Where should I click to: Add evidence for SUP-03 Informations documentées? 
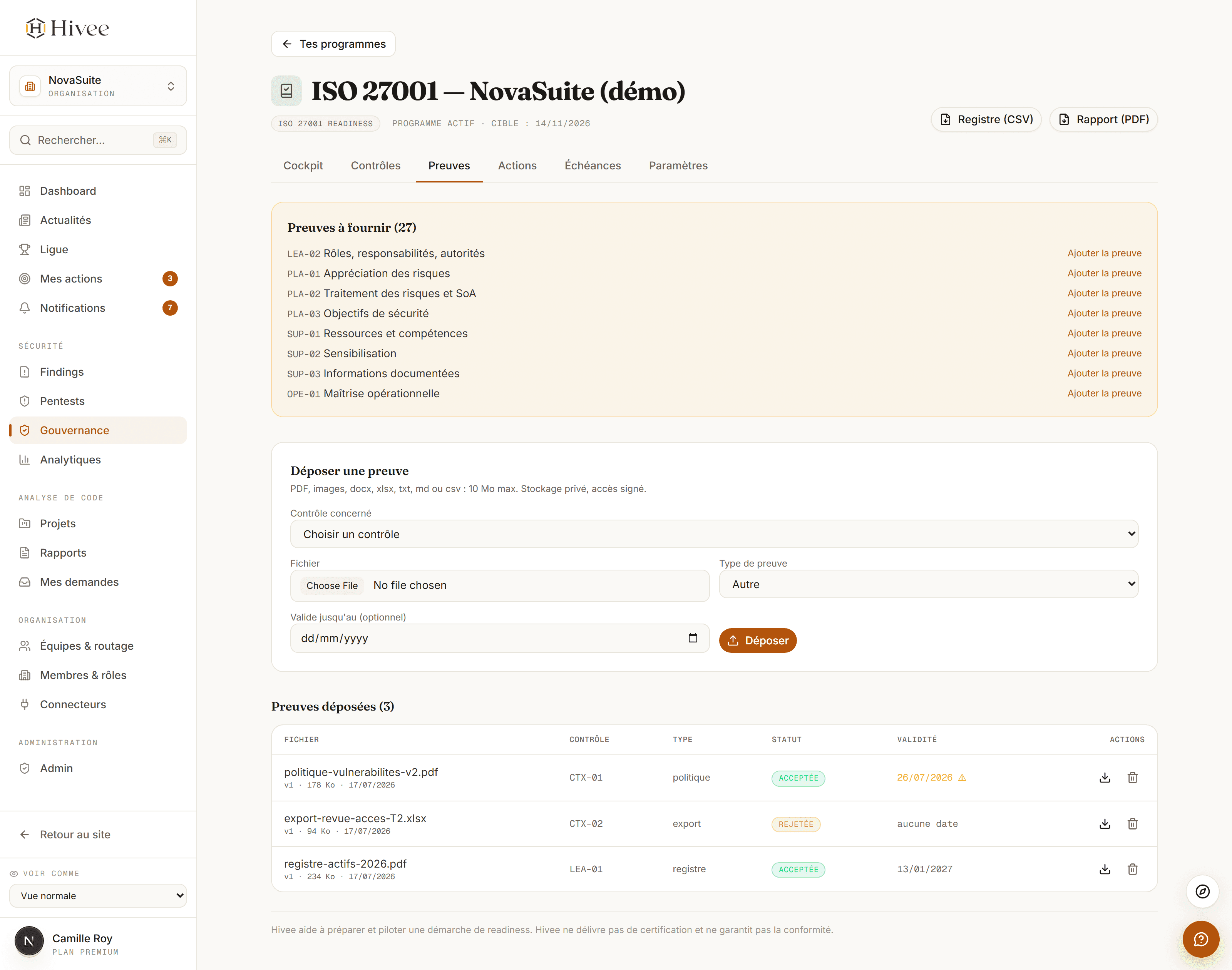(1104, 373)
